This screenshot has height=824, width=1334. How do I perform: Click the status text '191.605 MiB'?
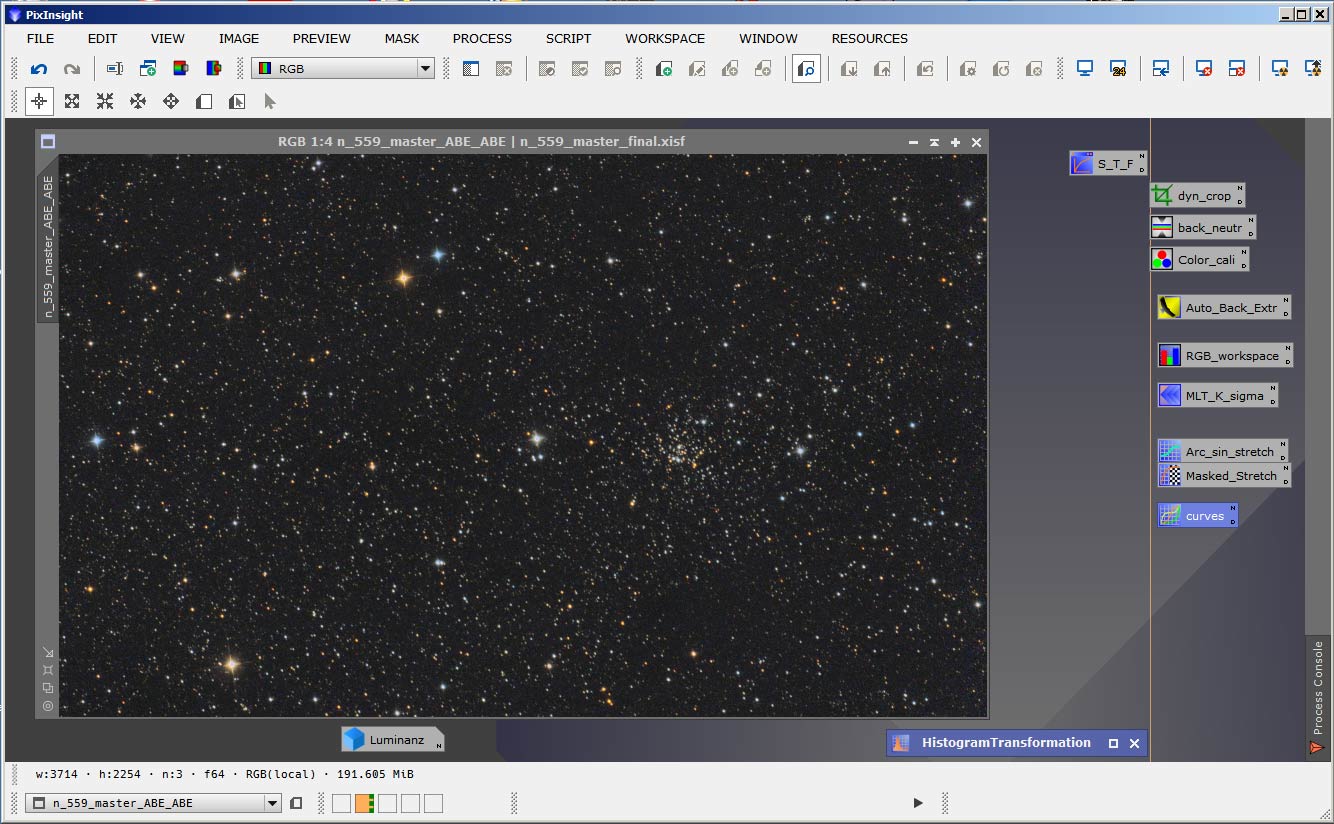[373, 774]
